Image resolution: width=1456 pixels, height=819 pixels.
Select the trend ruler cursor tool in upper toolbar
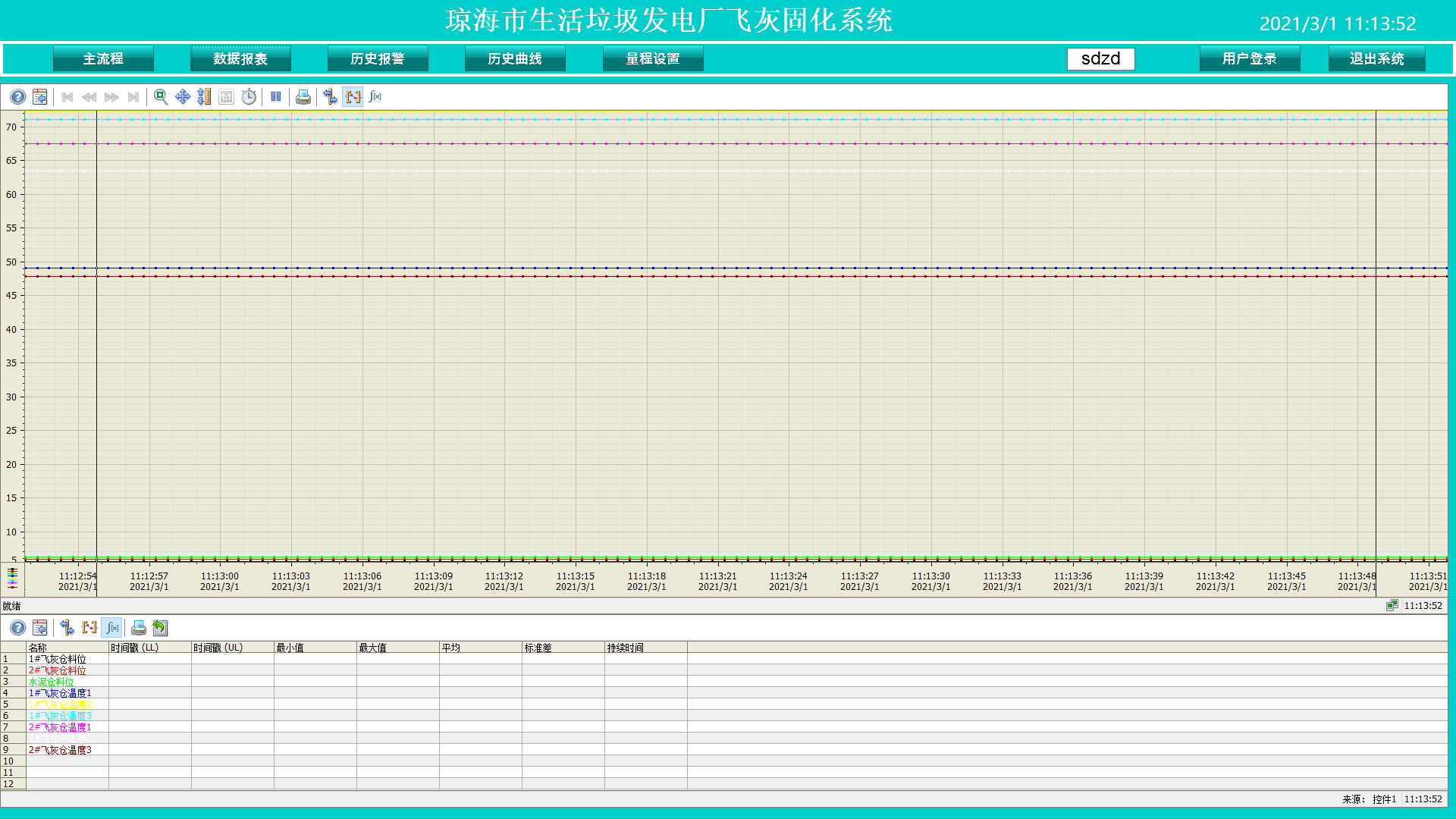point(330,97)
